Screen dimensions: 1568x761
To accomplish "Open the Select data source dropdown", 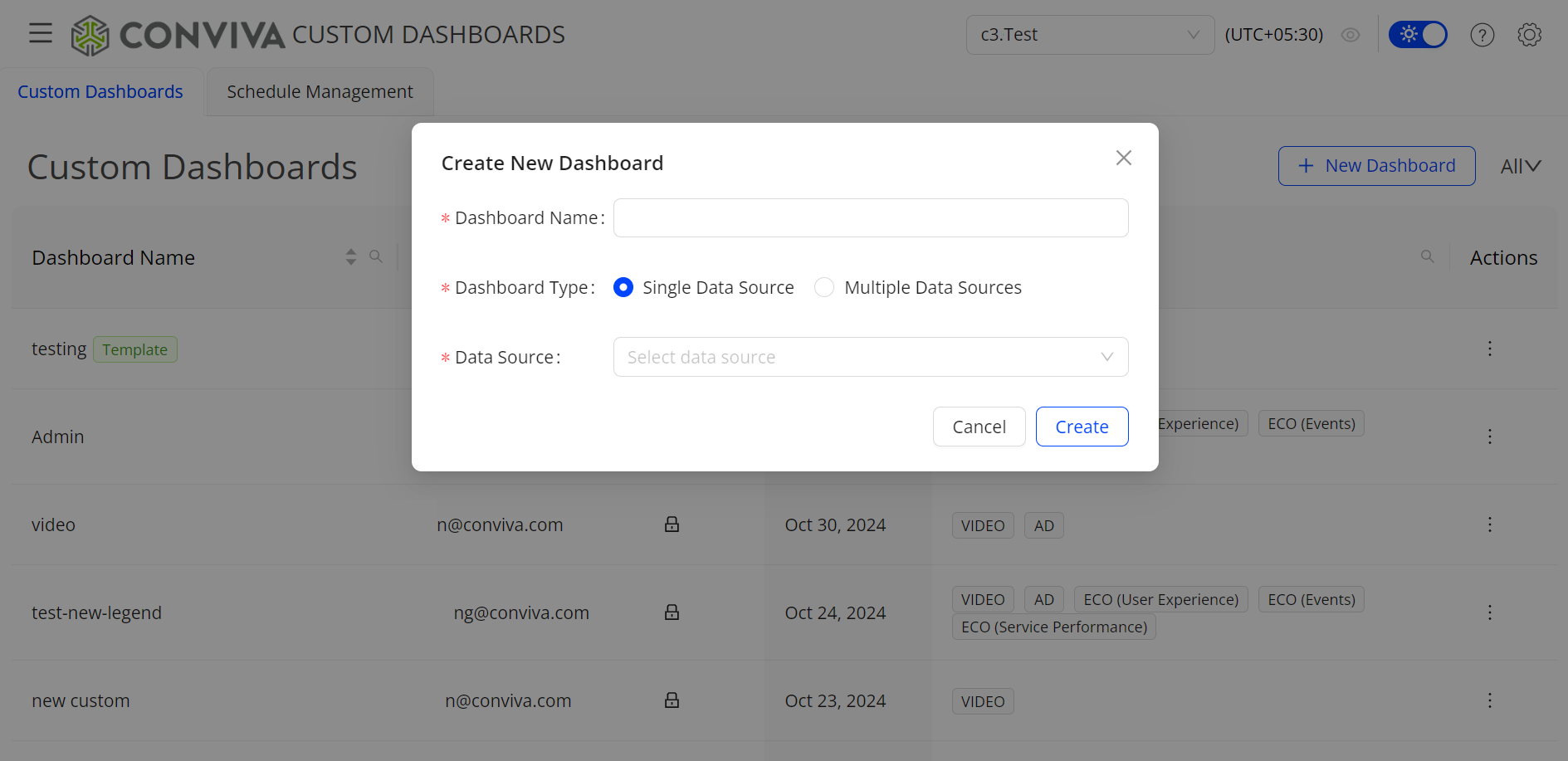I will (x=870, y=357).
